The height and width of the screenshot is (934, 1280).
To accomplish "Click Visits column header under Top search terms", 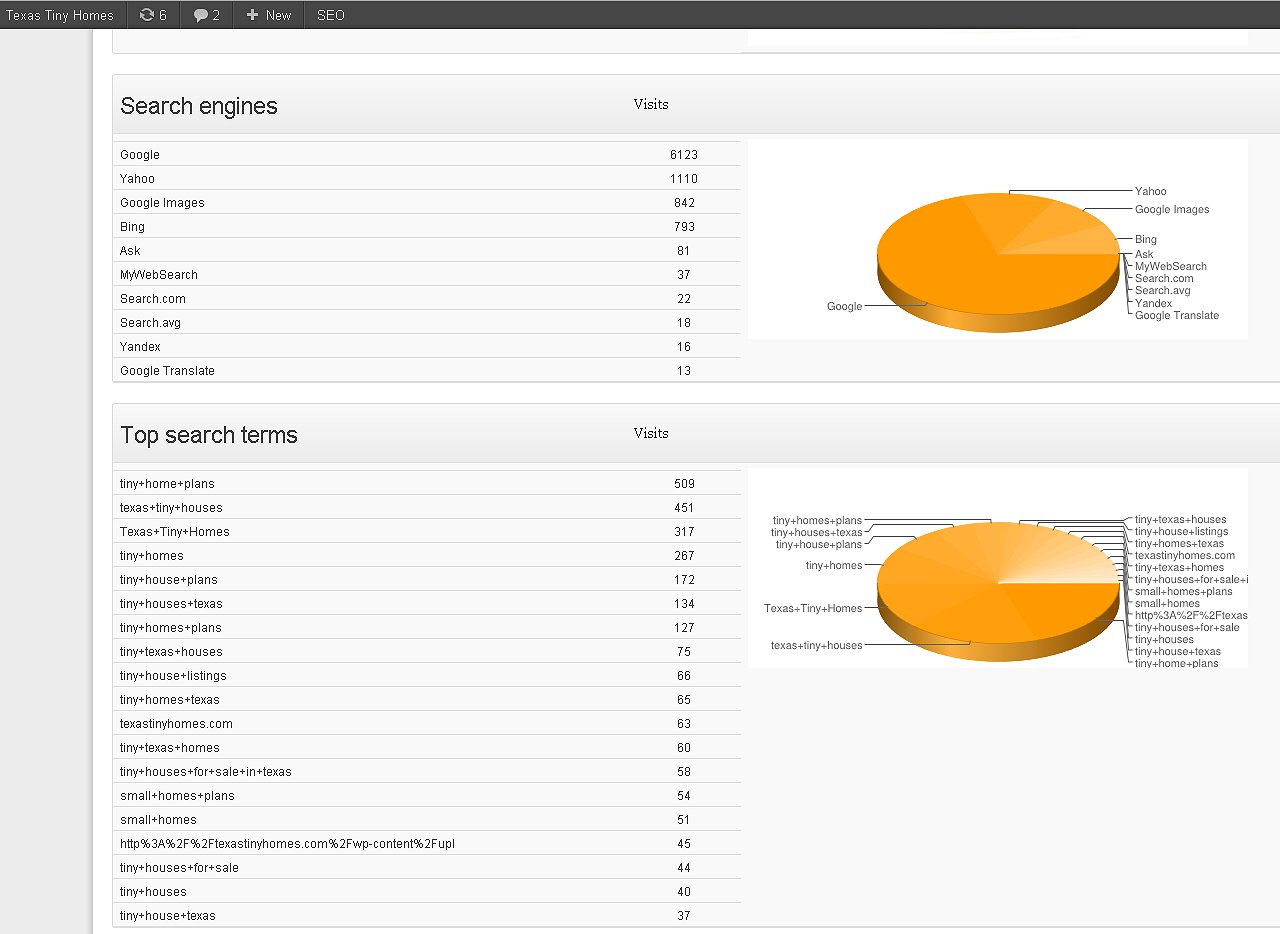I will (x=651, y=433).
